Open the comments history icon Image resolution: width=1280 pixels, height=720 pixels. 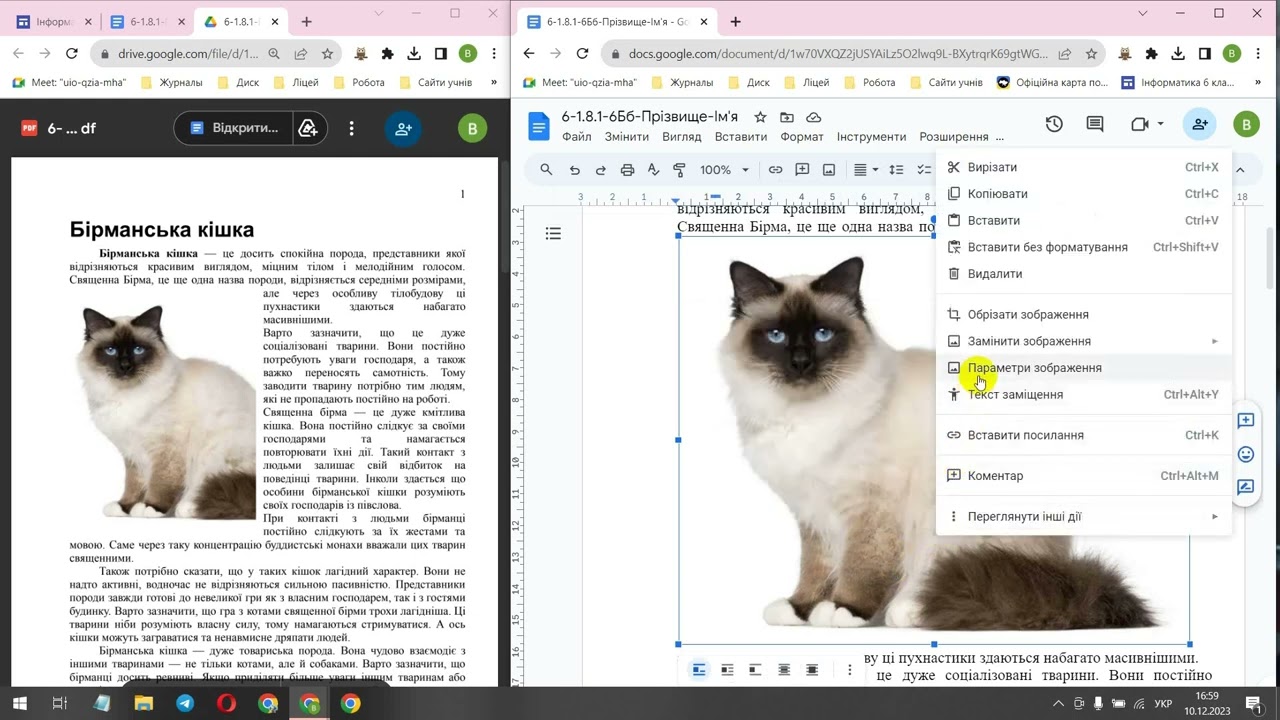tap(1095, 124)
